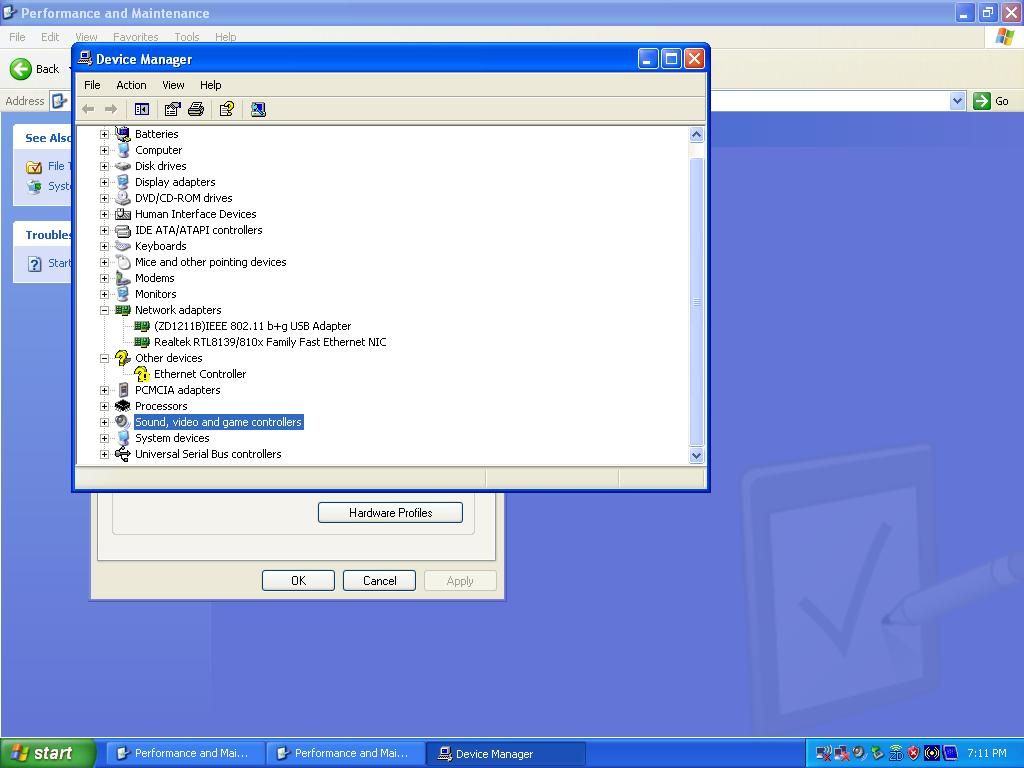Click the Modems category icon
Viewport: 1024px width, 768px height.
[123, 278]
